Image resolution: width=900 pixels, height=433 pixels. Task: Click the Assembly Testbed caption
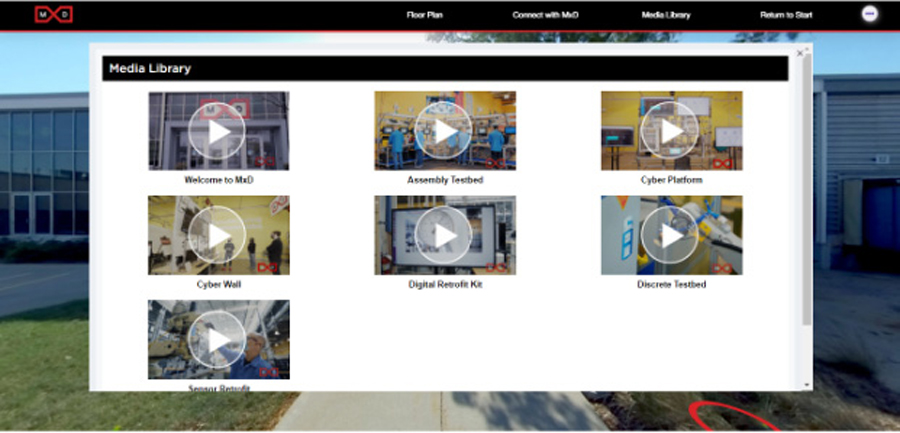pyautogui.click(x=445, y=180)
